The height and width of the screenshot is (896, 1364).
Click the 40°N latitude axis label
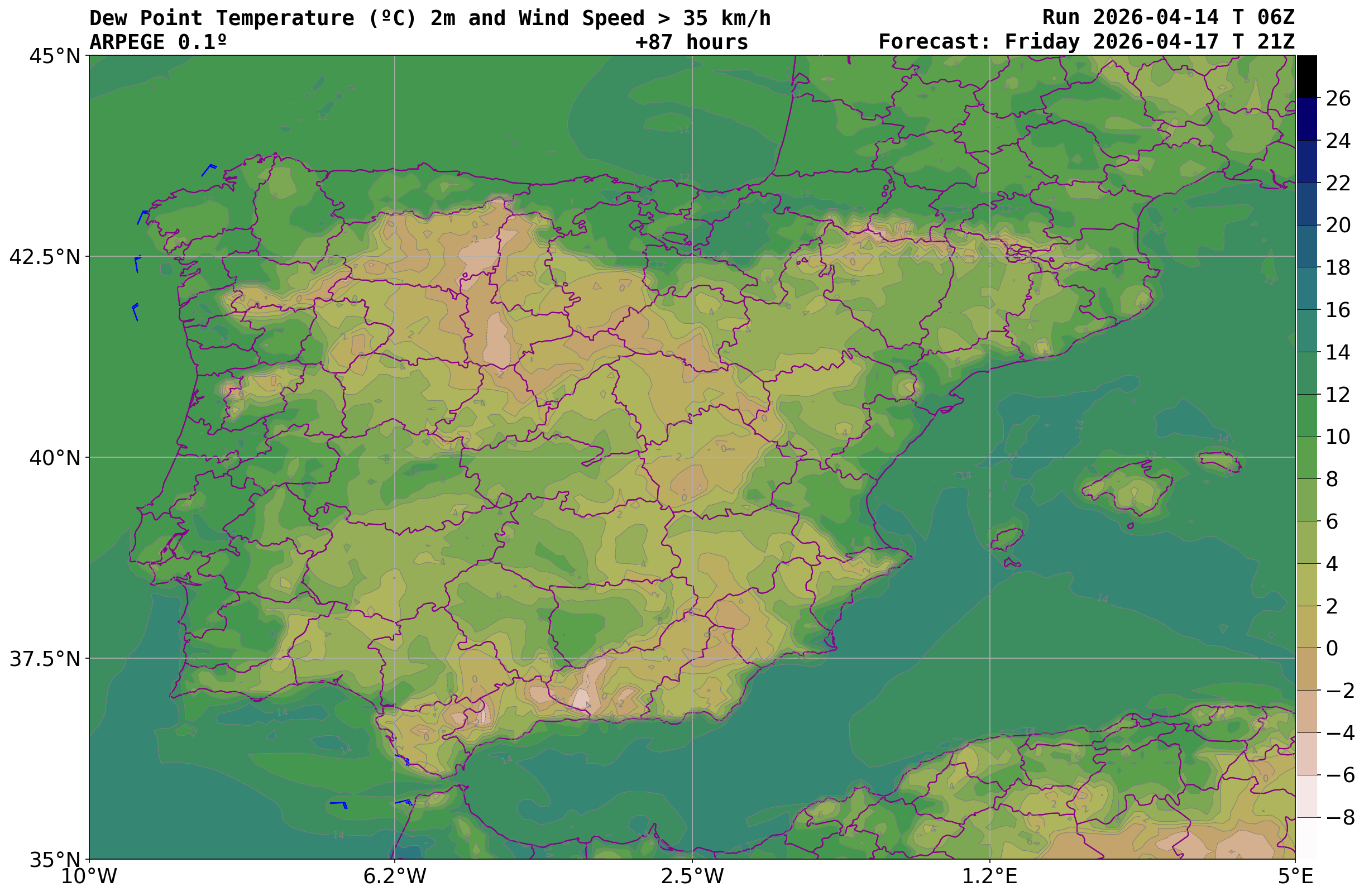point(55,458)
